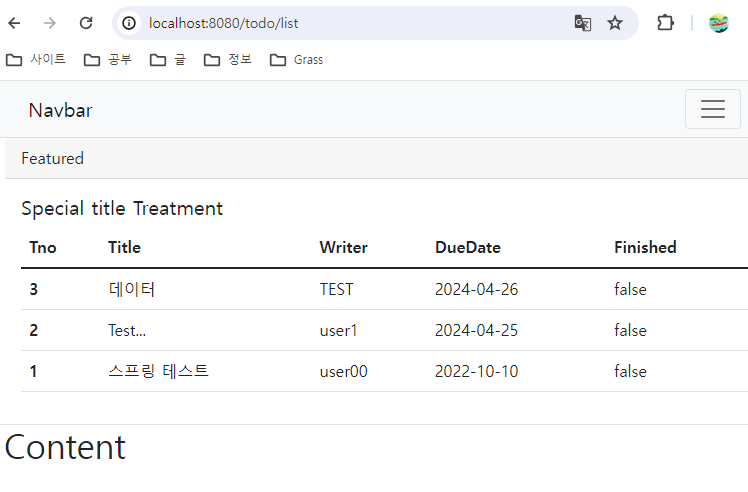Select todo number 1 cell
748x492 pixels.
tap(33, 371)
